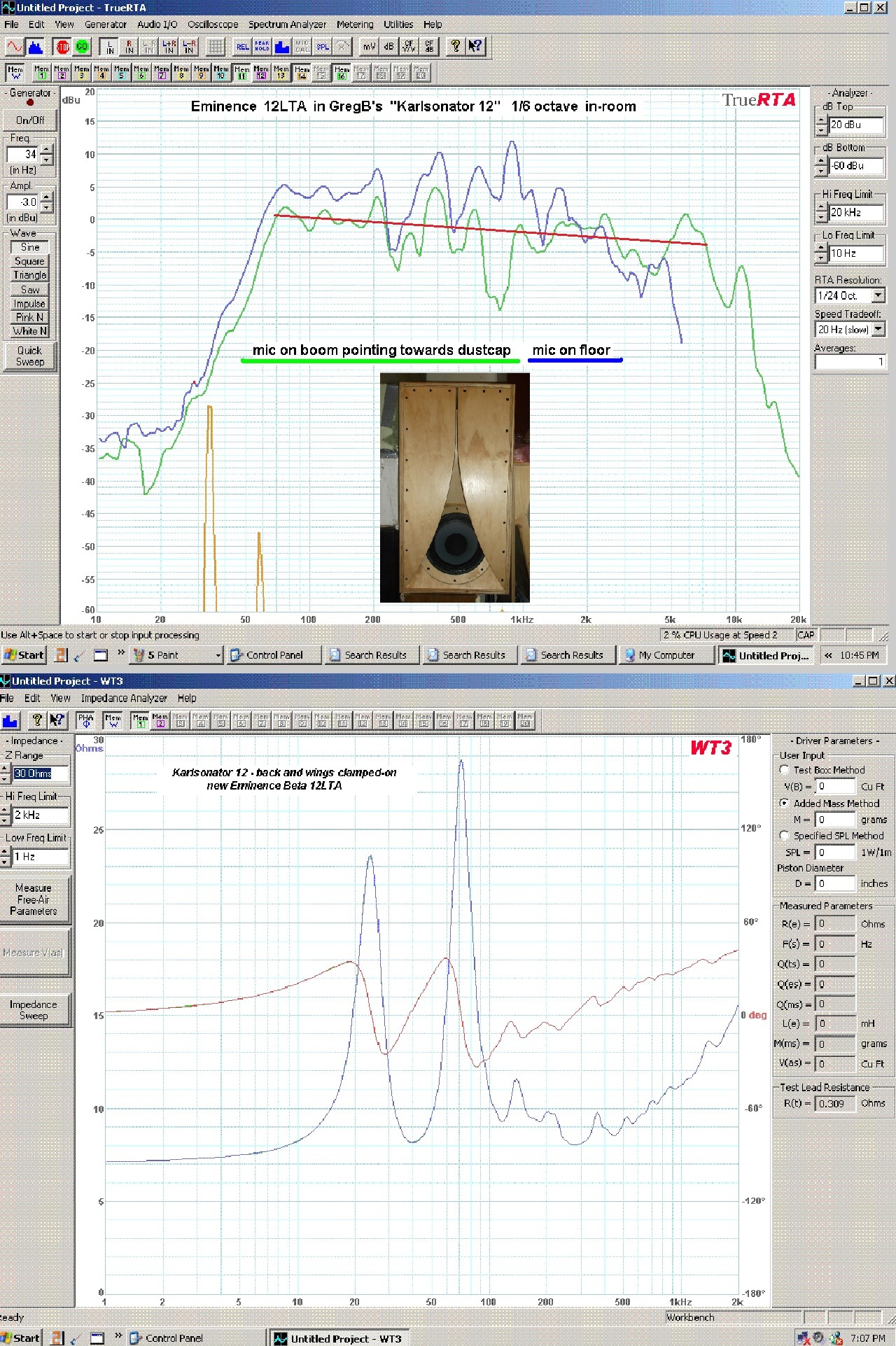Click green GO icon in TrueRTA

tap(83, 47)
